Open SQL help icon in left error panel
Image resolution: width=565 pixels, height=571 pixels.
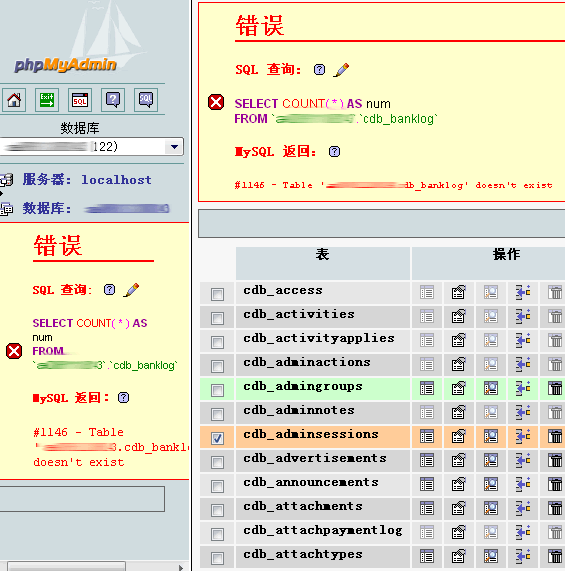109,290
